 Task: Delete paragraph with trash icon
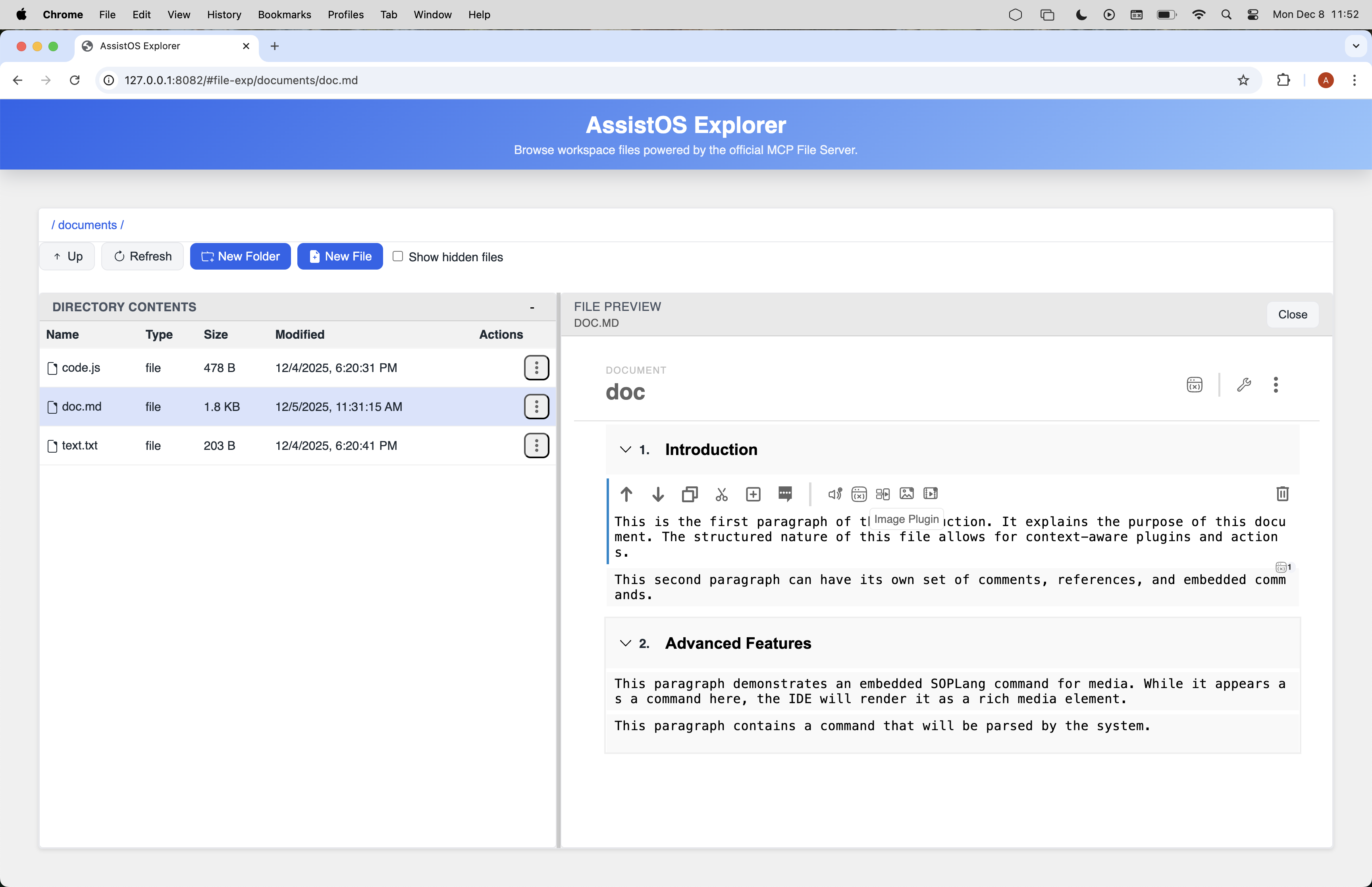tap(1282, 494)
